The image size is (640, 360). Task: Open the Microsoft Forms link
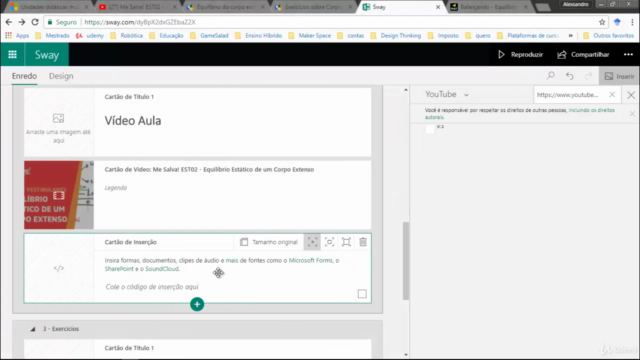(311, 260)
